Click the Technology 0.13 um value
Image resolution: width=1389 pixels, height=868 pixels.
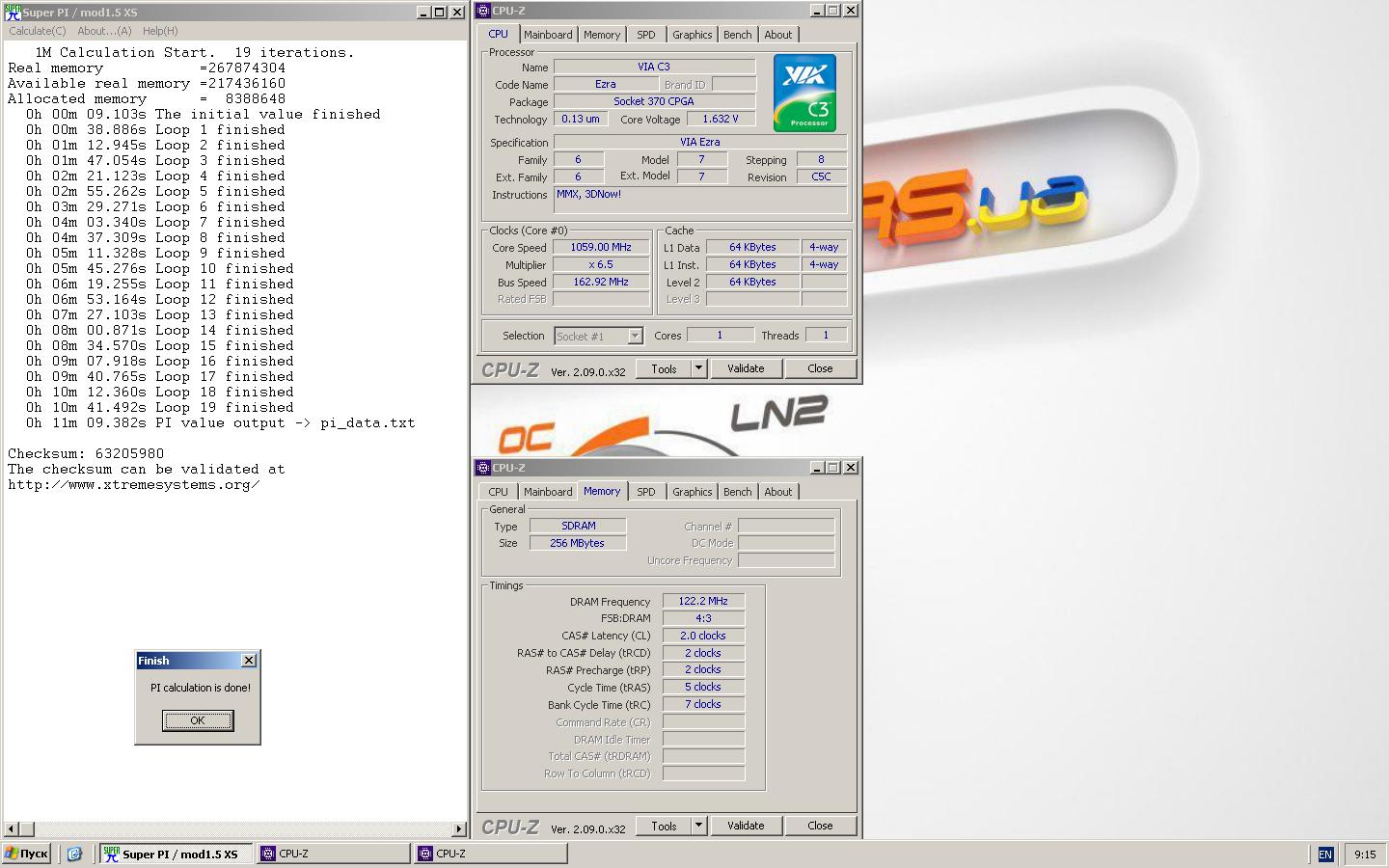[x=581, y=119]
